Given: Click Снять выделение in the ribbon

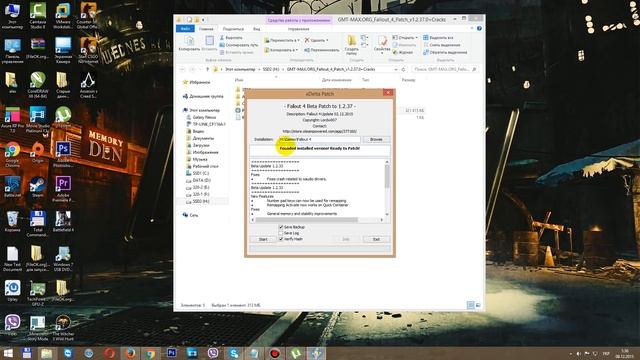Looking at the screenshot, I should (x=442, y=45).
